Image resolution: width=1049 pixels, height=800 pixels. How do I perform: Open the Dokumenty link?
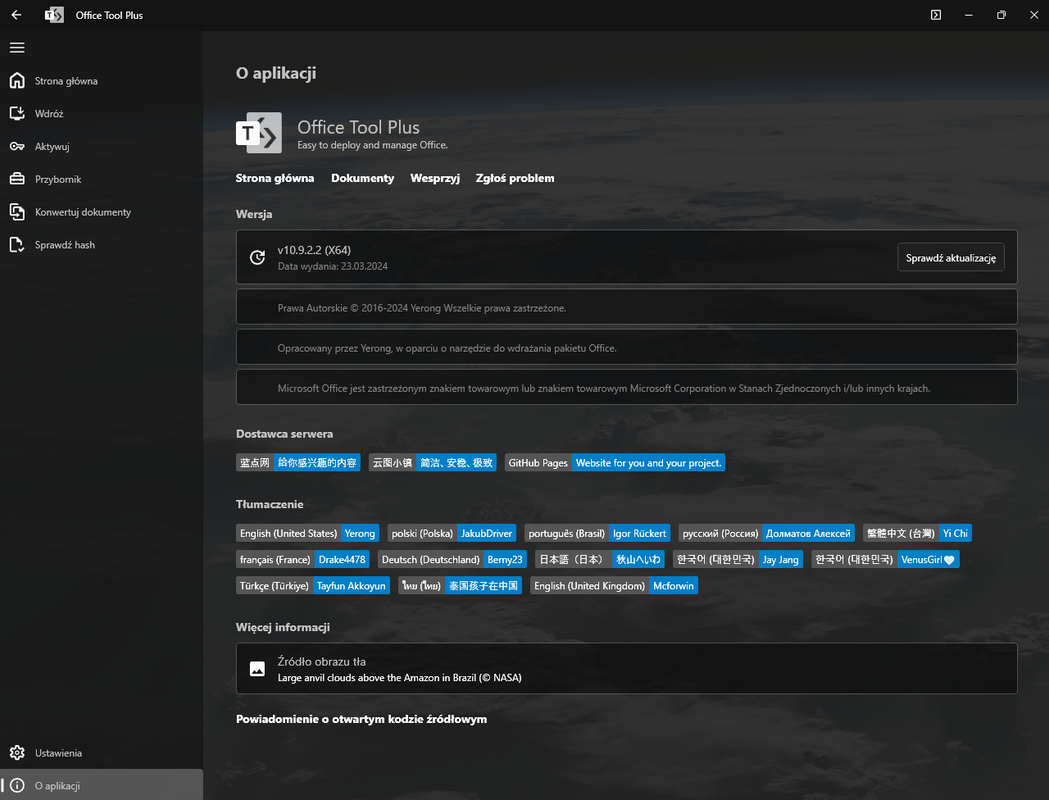click(363, 178)
